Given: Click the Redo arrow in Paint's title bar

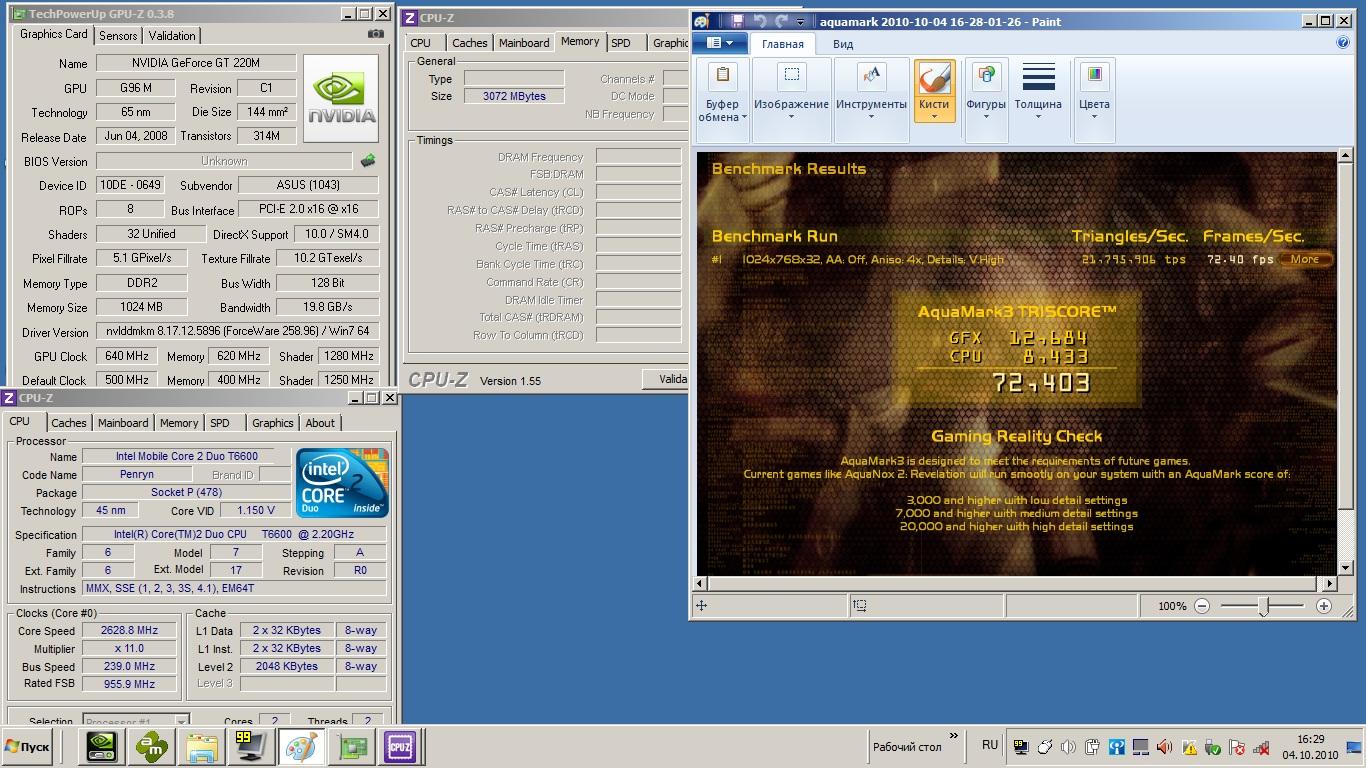Looking at the screenshot, I should point(781,21).
